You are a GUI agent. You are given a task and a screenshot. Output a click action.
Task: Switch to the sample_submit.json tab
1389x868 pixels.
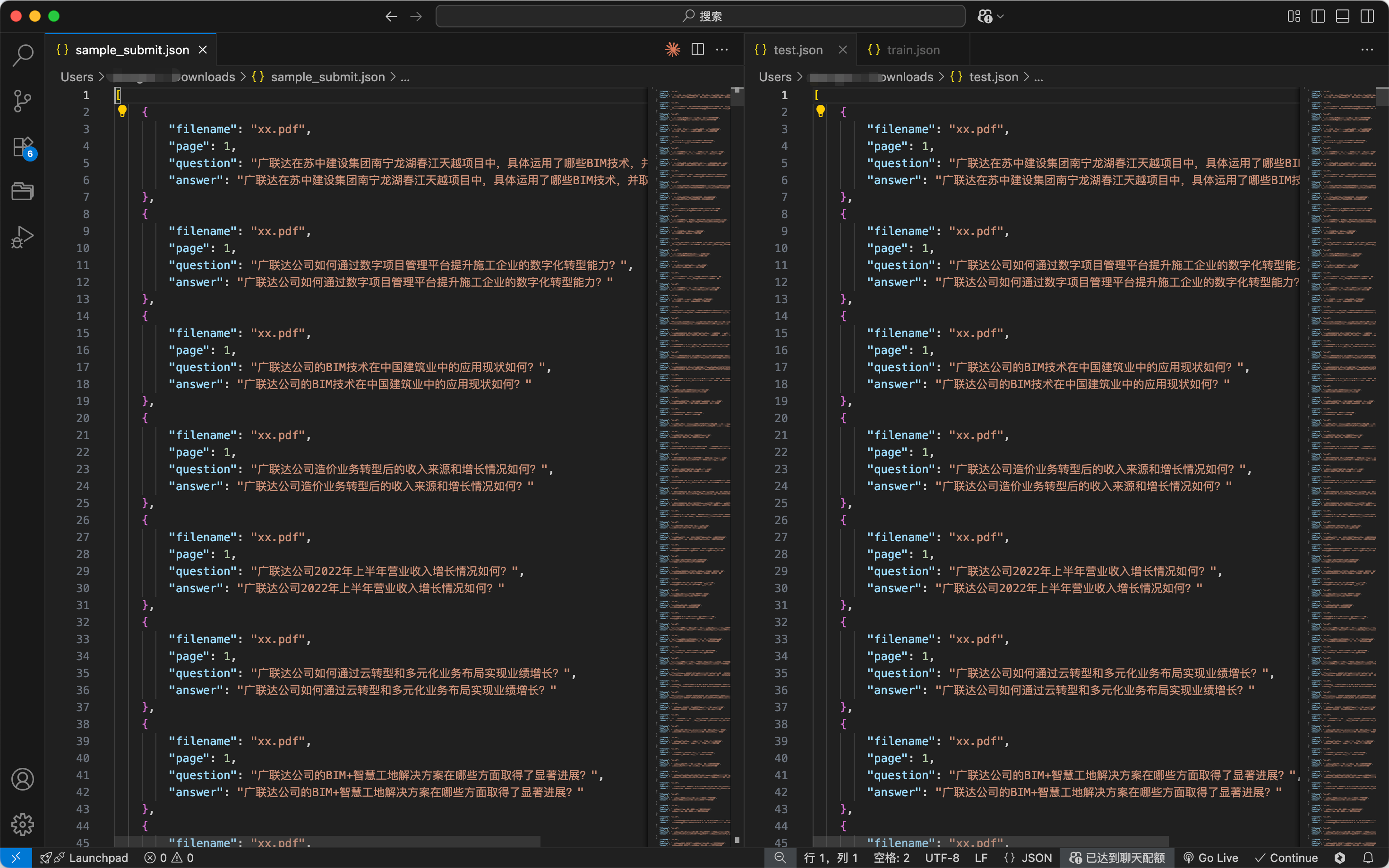point(131,50)
